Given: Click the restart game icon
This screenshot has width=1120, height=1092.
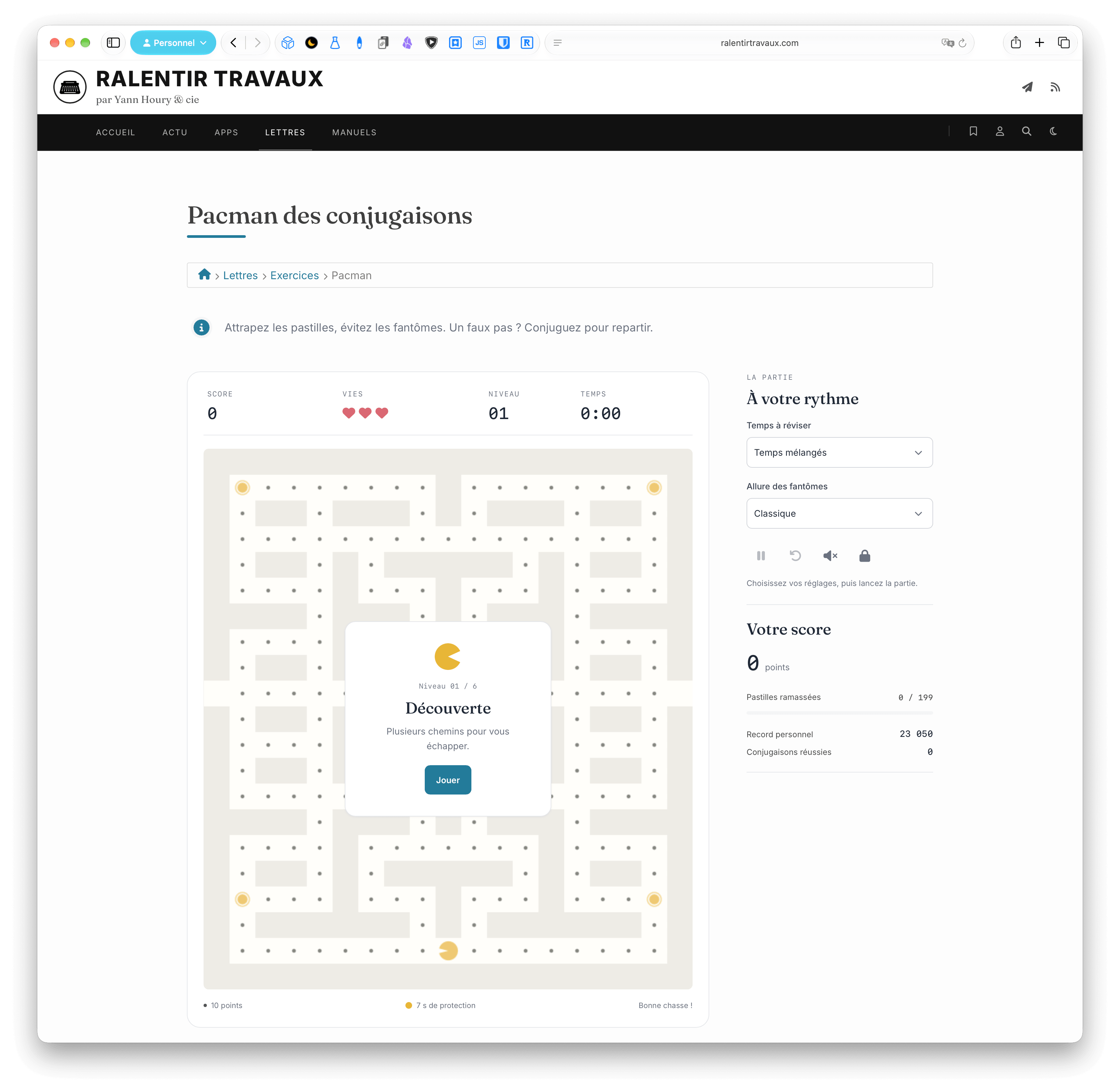Looking at the screenshot, I should click(795, 555).
